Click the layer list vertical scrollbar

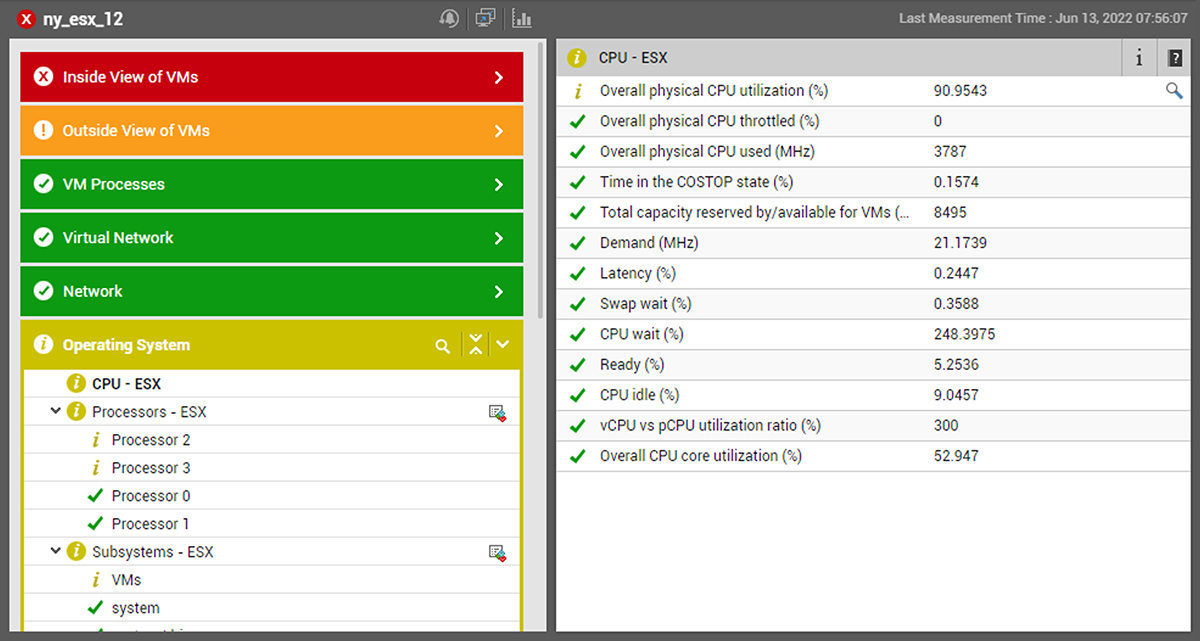click(x=541, y=180)
